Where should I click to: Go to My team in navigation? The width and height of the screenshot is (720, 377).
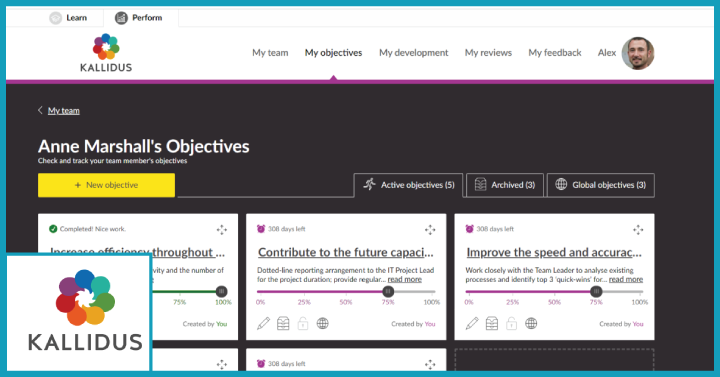click(x=270, y=53)
